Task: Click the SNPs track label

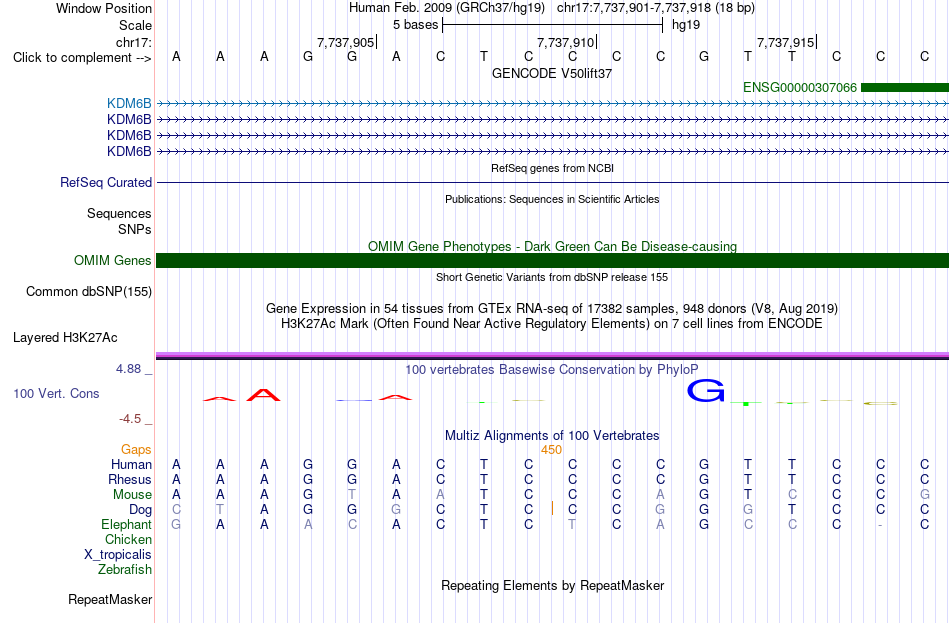Action: point(135,229)
